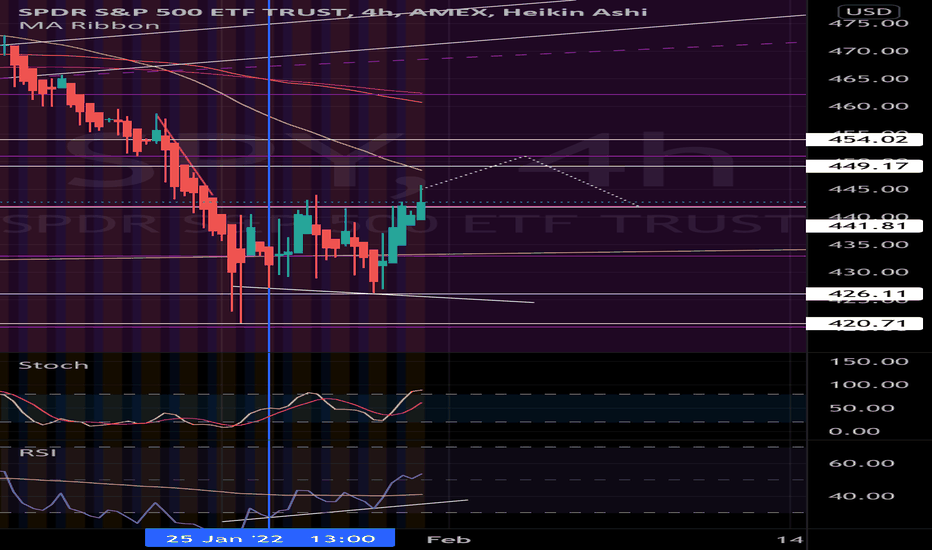Select the Stoch indicator label
The image size is (932, 550).
[53, 365]
